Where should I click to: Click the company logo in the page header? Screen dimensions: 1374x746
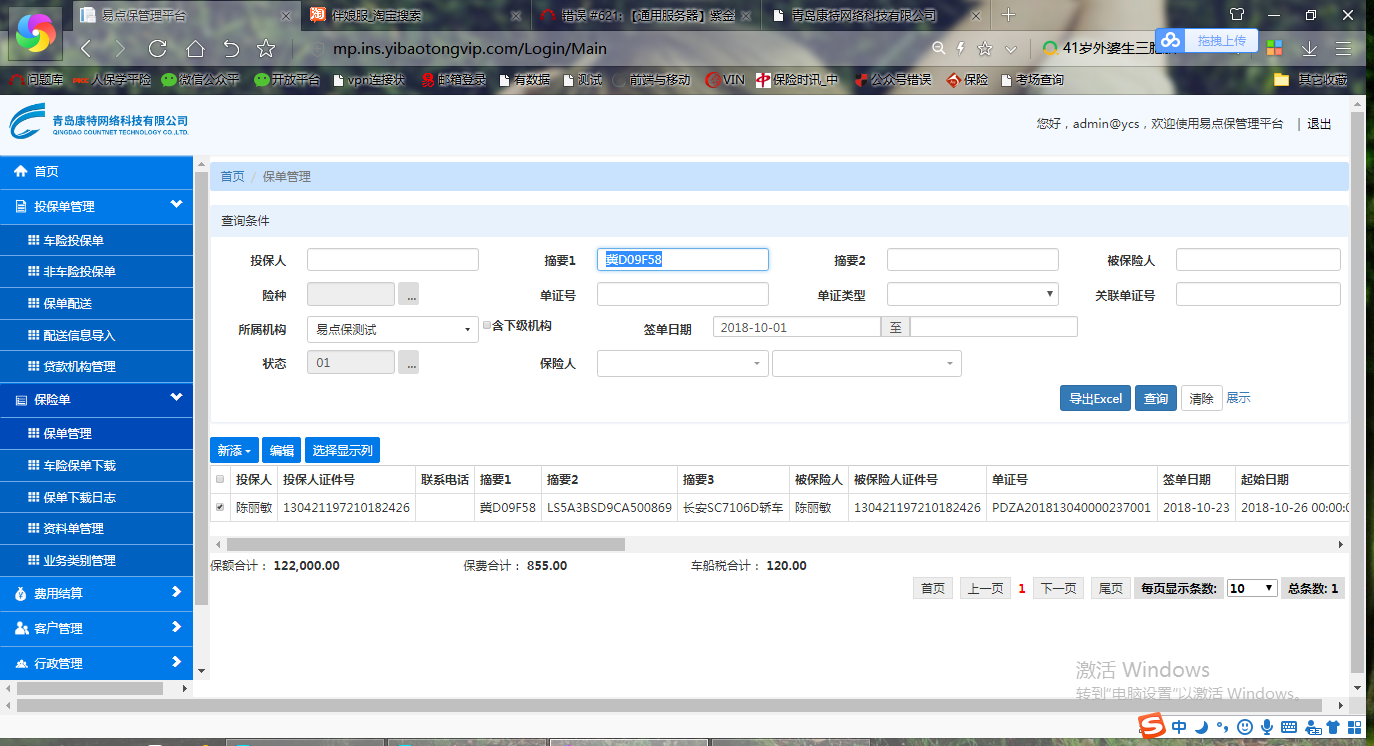[99, 123]
